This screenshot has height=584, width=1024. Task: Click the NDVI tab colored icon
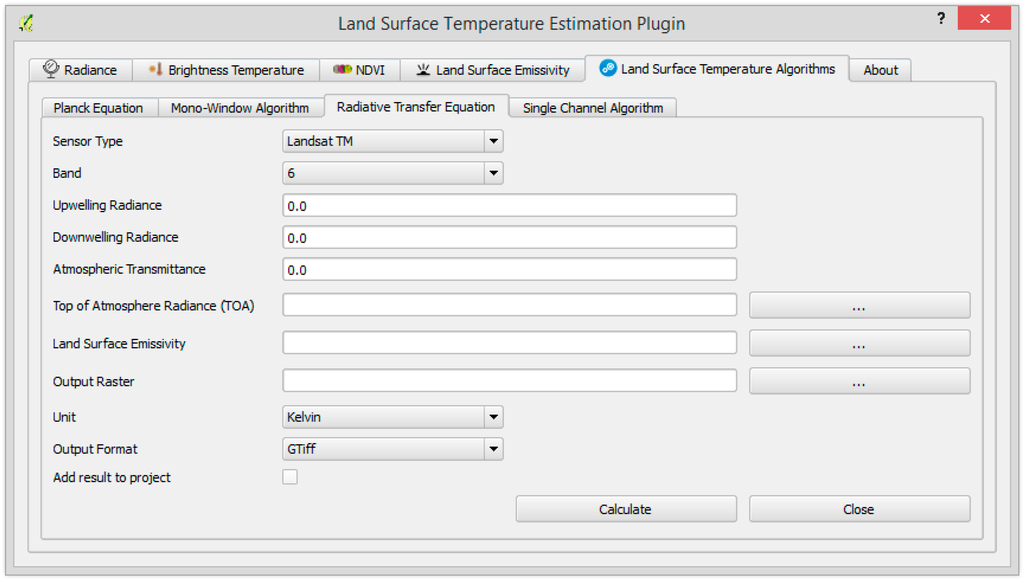[342, 70]
